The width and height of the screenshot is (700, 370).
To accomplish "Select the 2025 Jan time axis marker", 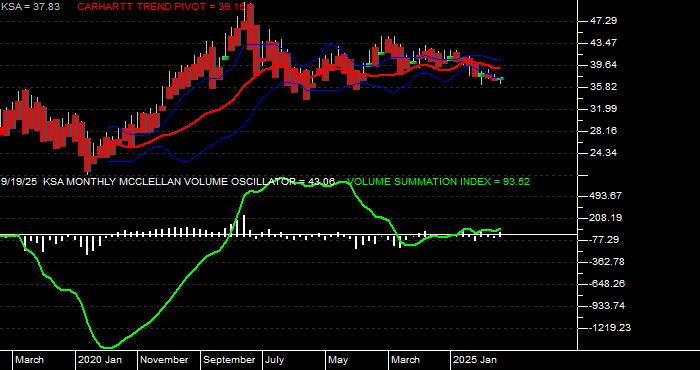I will point(475,360).
